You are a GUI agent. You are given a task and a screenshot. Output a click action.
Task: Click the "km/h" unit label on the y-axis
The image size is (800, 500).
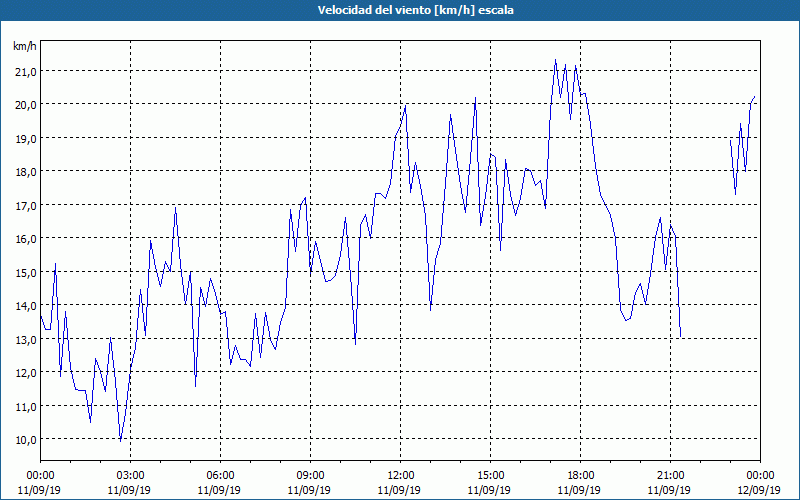click(25, 46)
